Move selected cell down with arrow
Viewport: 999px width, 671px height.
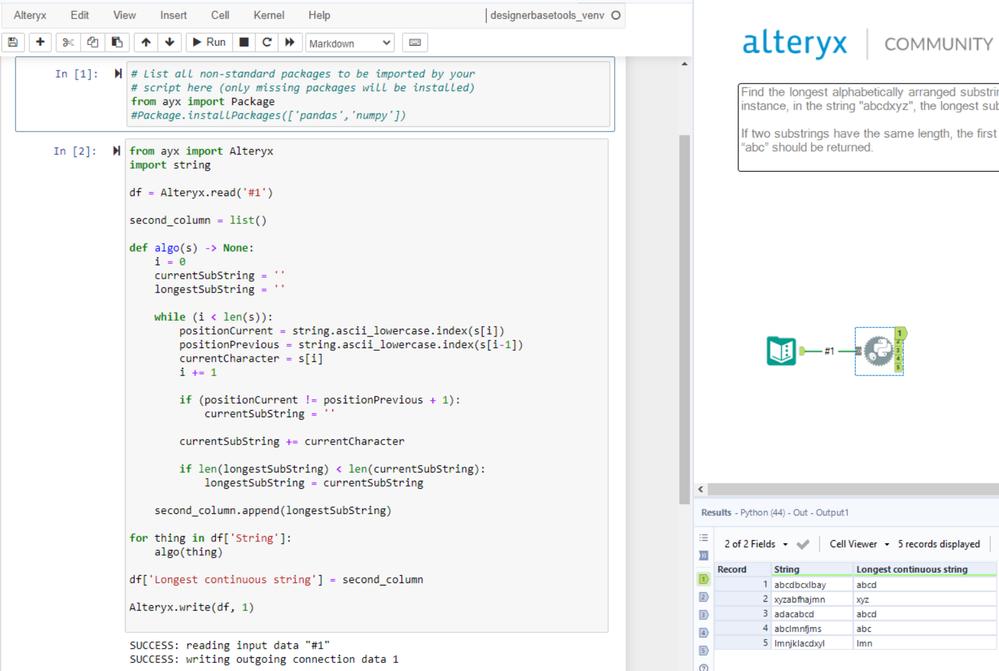point(169,42)
